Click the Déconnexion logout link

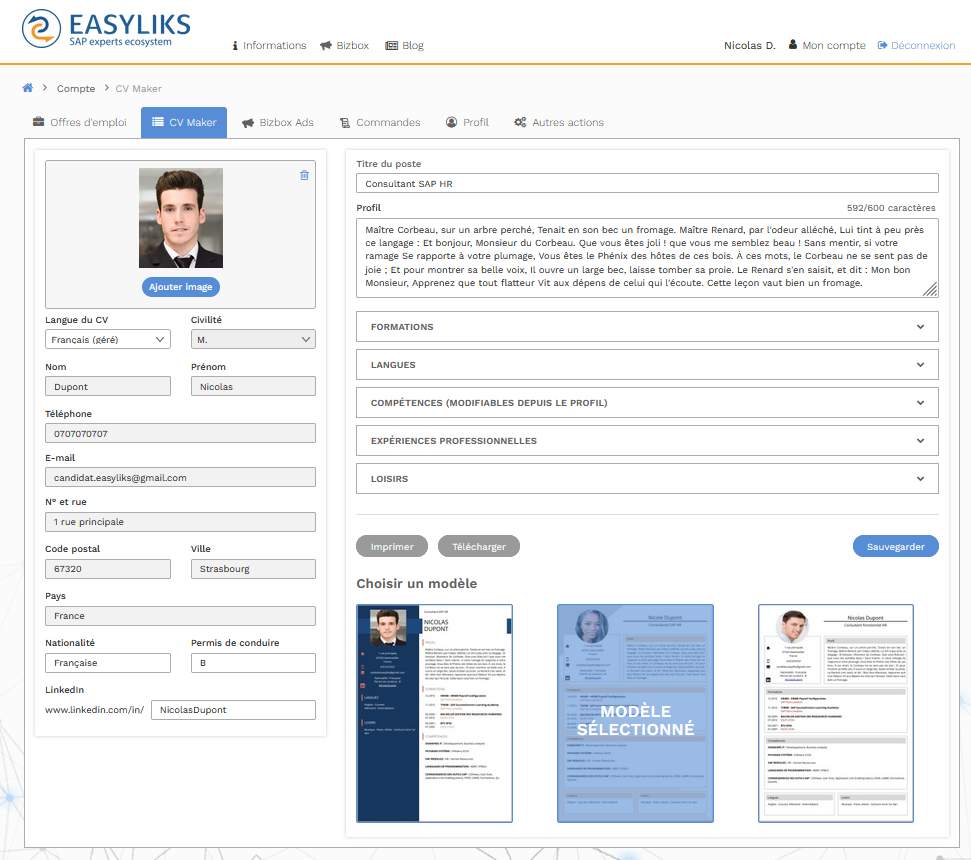click(916, 45)
